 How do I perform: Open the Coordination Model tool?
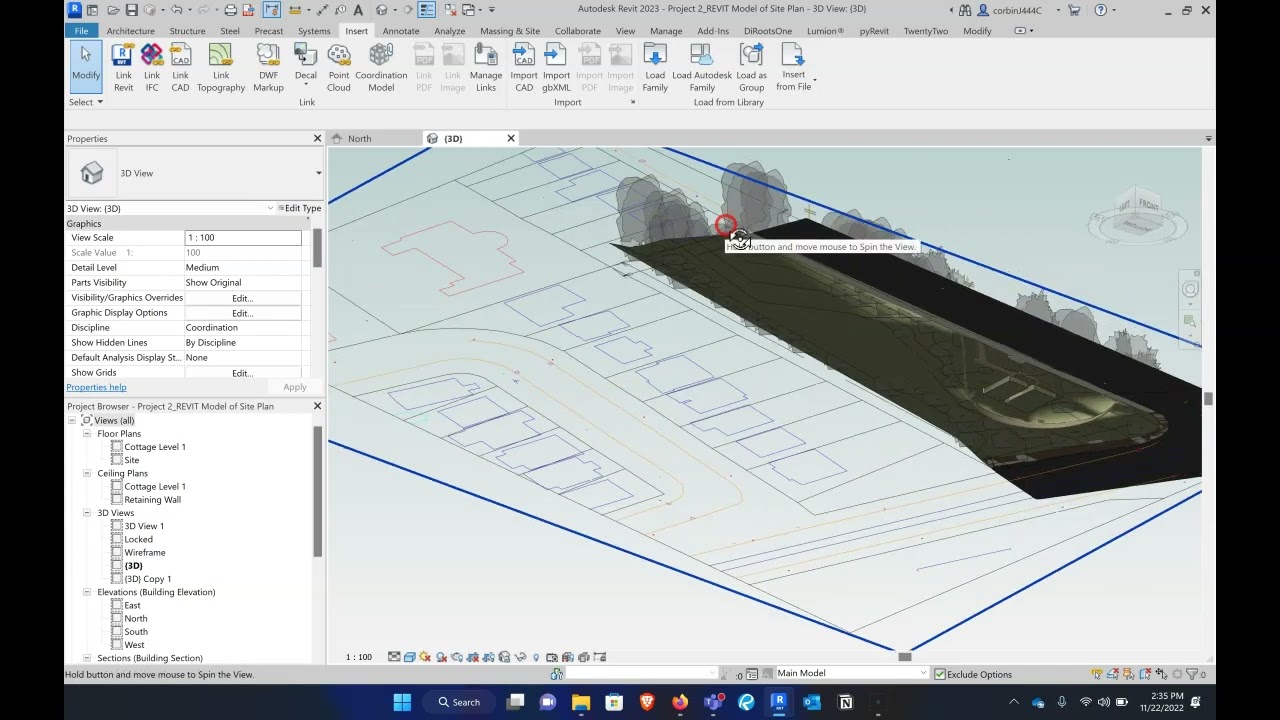[381, 66]
